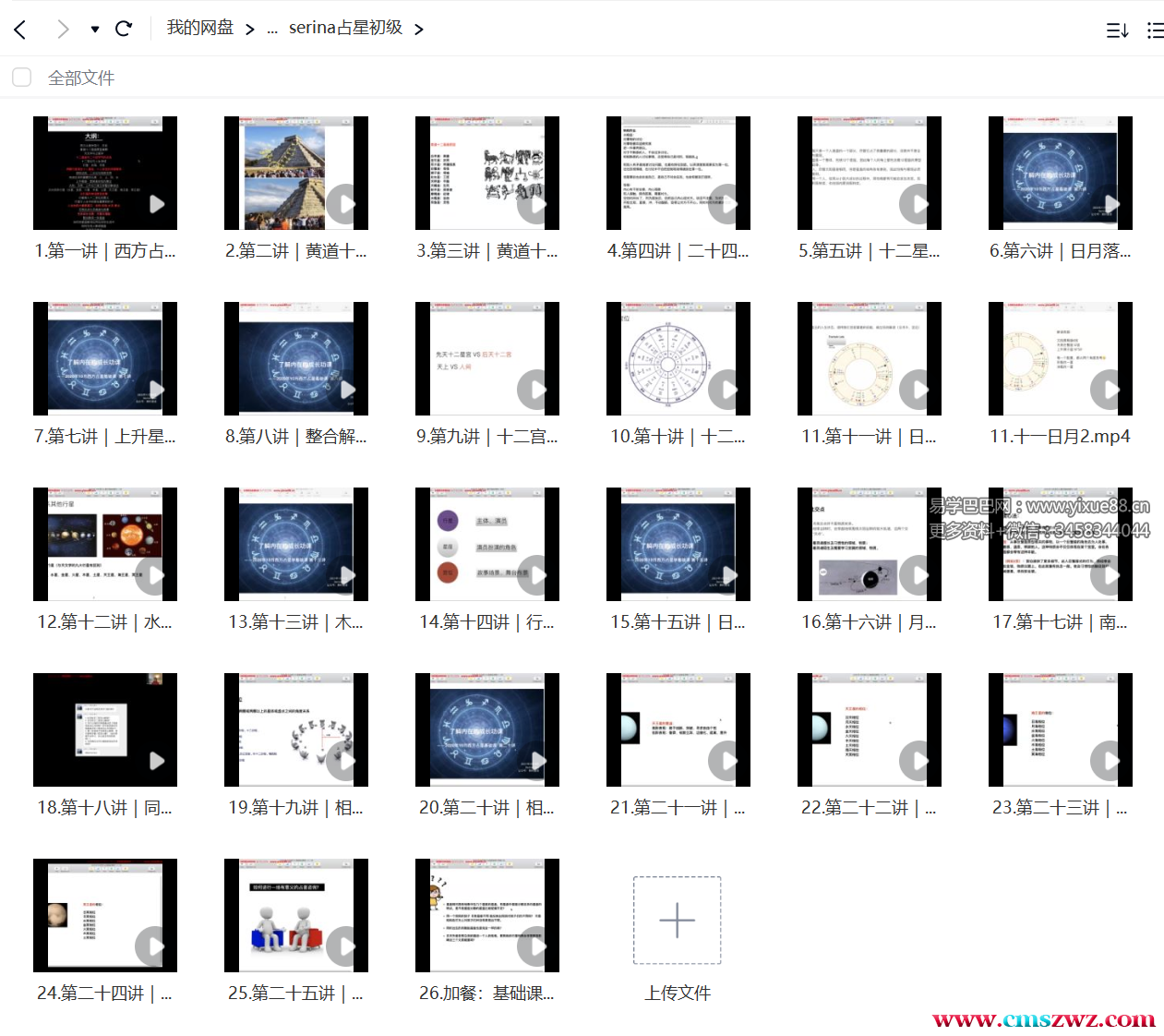Expand the breadcrumb ellipsis path
This screenshot has height=1036, width=1164.
pos(272,29)
